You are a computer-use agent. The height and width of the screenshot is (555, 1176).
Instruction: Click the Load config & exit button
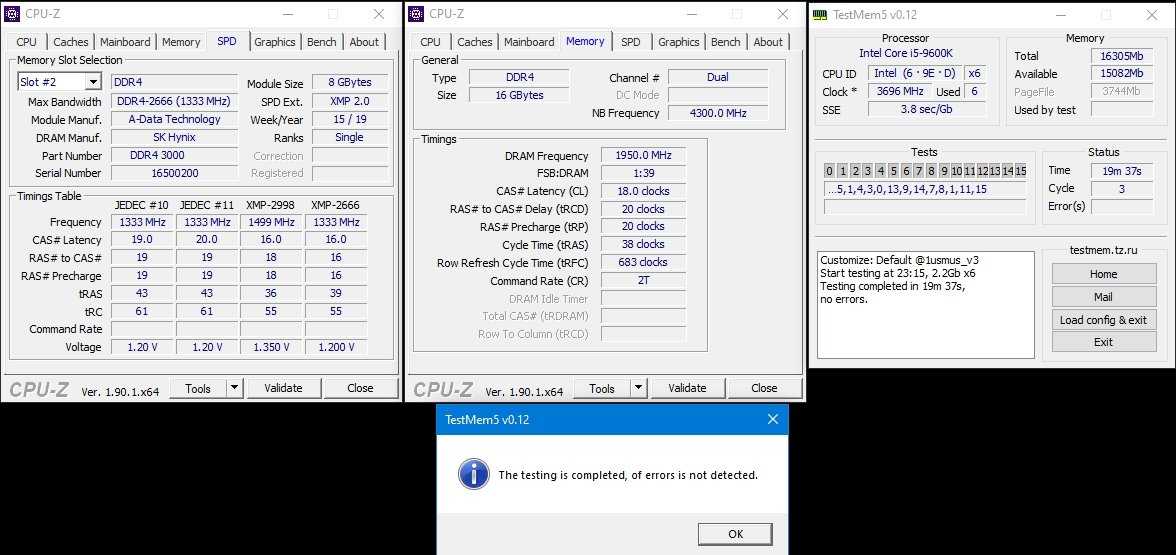coord(1103,320)
